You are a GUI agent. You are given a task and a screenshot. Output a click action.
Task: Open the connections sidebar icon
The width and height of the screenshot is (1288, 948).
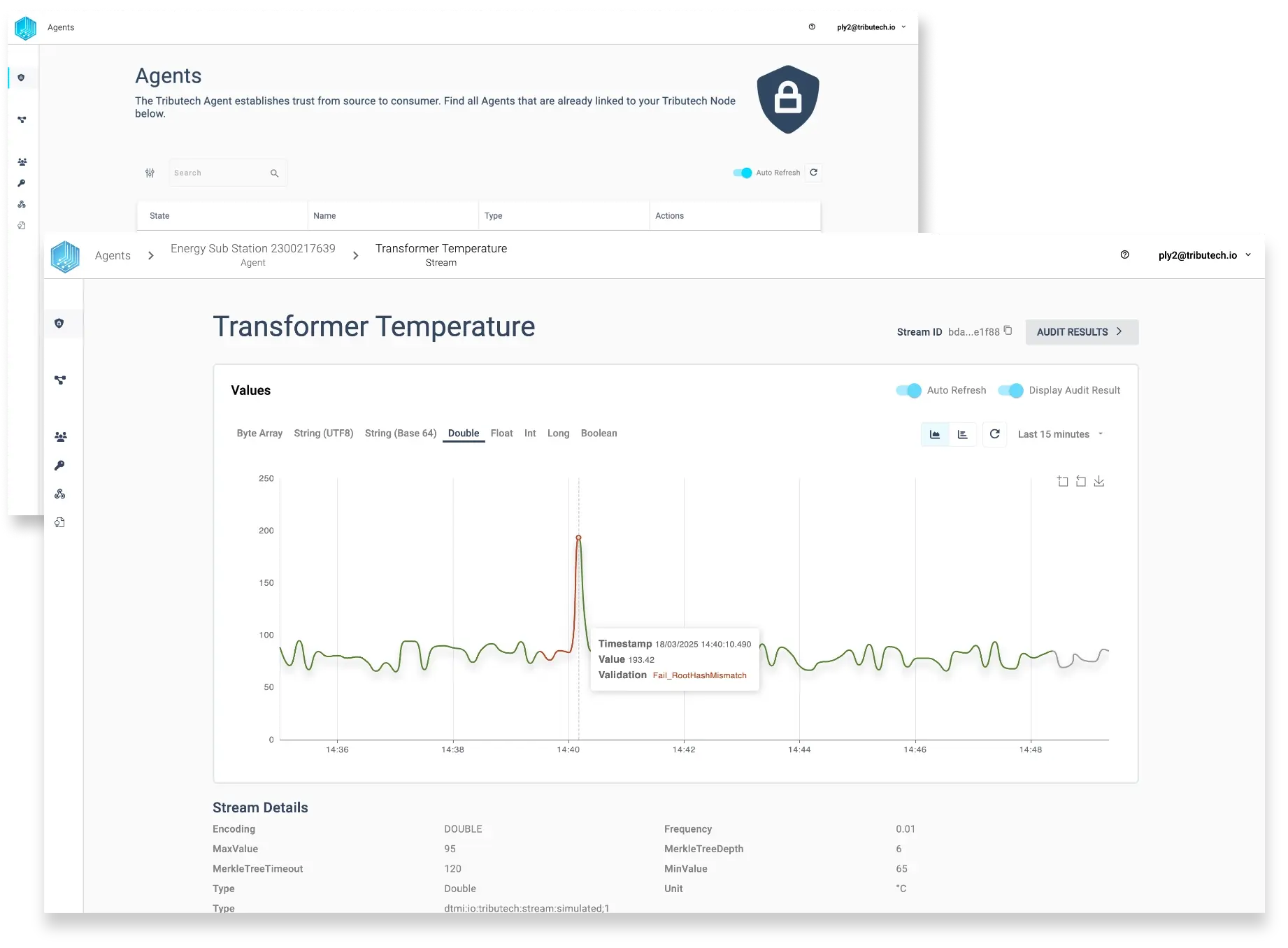pyautogui.click(x=61, y=380)
